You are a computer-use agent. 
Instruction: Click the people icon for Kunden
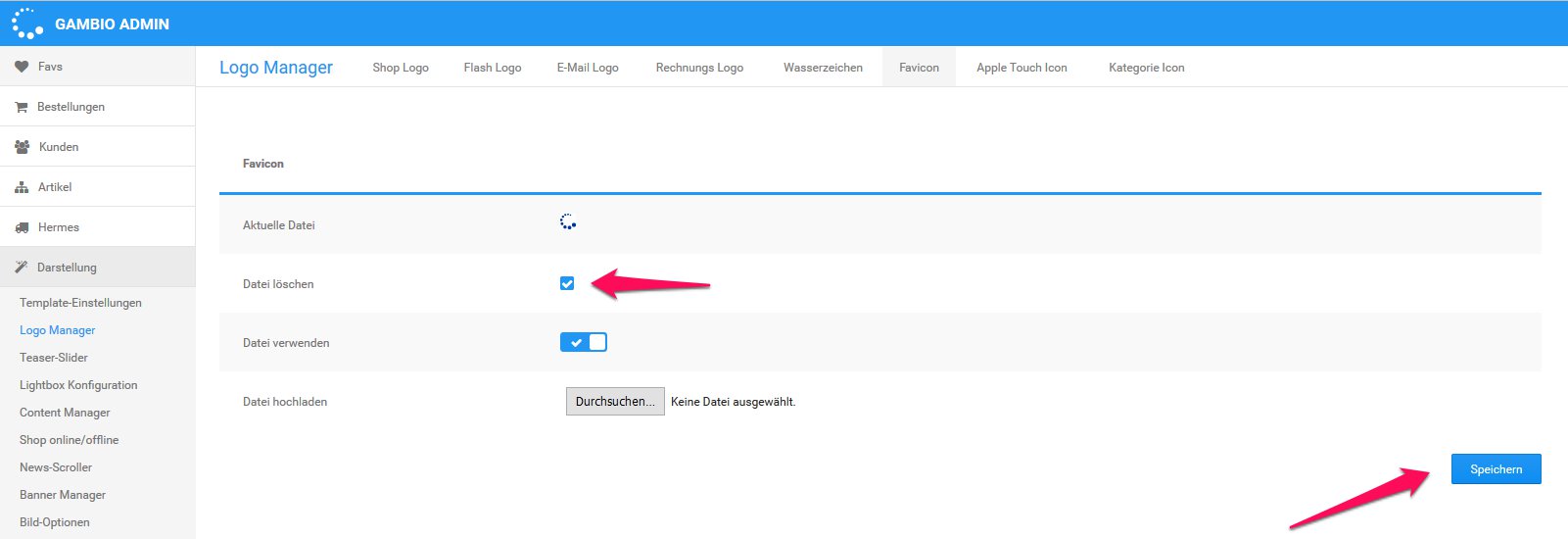tap(22, 147)
